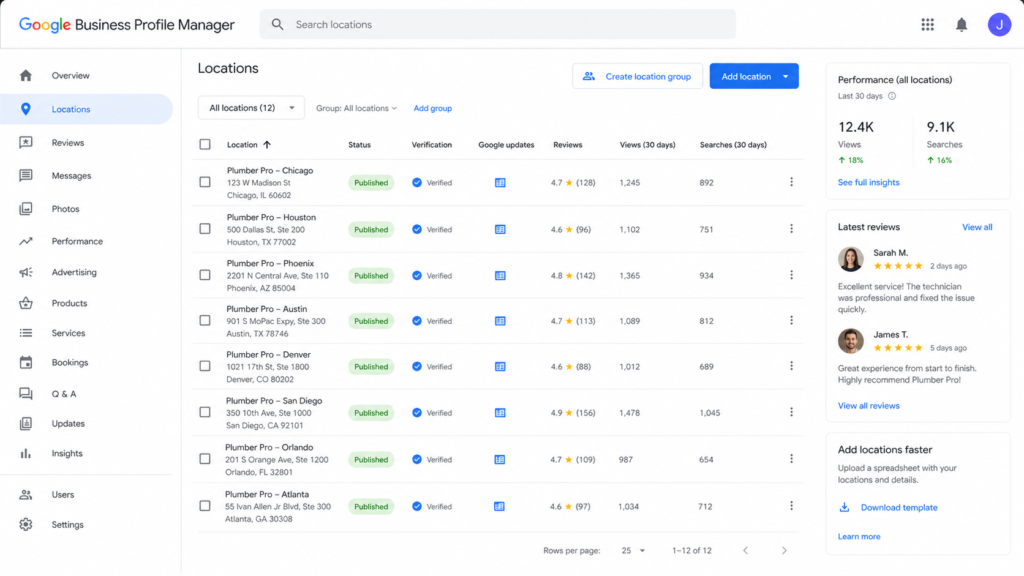Open the Google apps grid icon

tap(927, 25)
